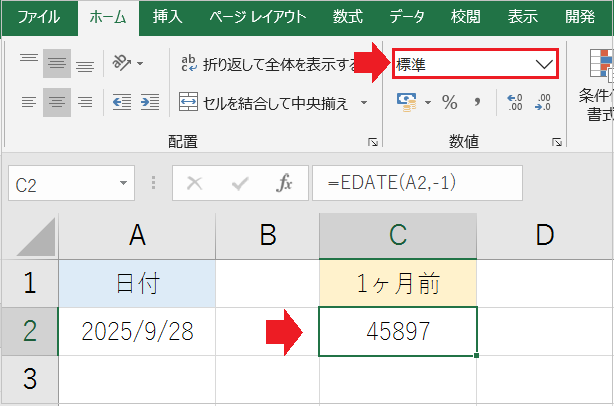Toggle 折り返して全体を表示する wrap text
The width and height of the screenshot is (616, 406).
coord(270,64)
